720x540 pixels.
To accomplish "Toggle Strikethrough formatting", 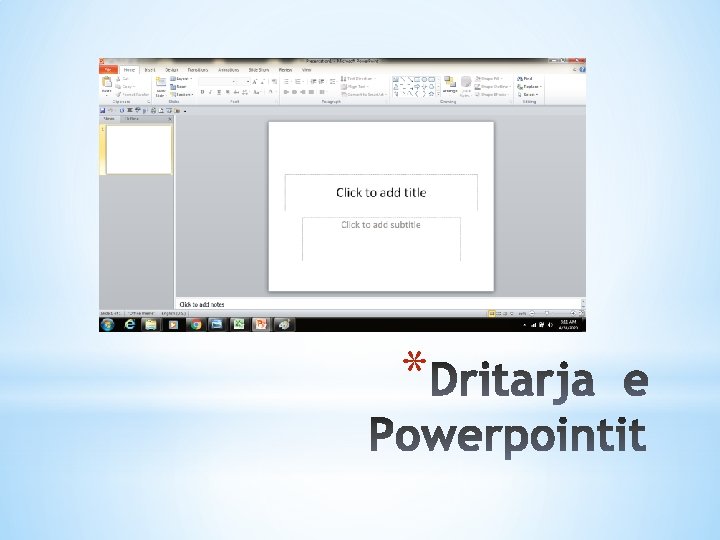I will tap(236, 92).
